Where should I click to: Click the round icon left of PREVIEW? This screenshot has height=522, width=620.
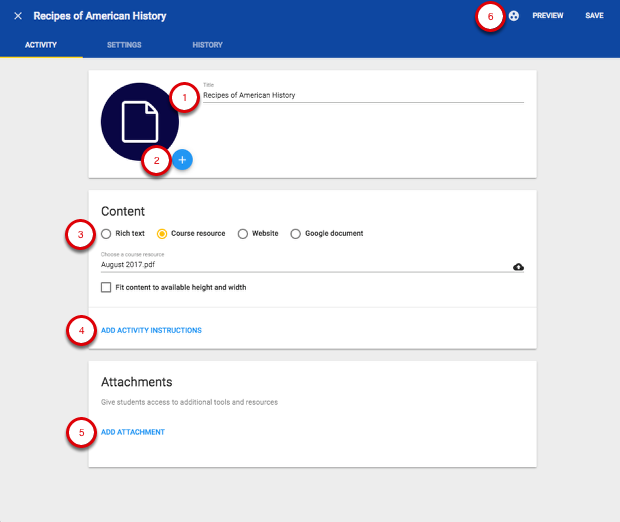click(514, 16)
